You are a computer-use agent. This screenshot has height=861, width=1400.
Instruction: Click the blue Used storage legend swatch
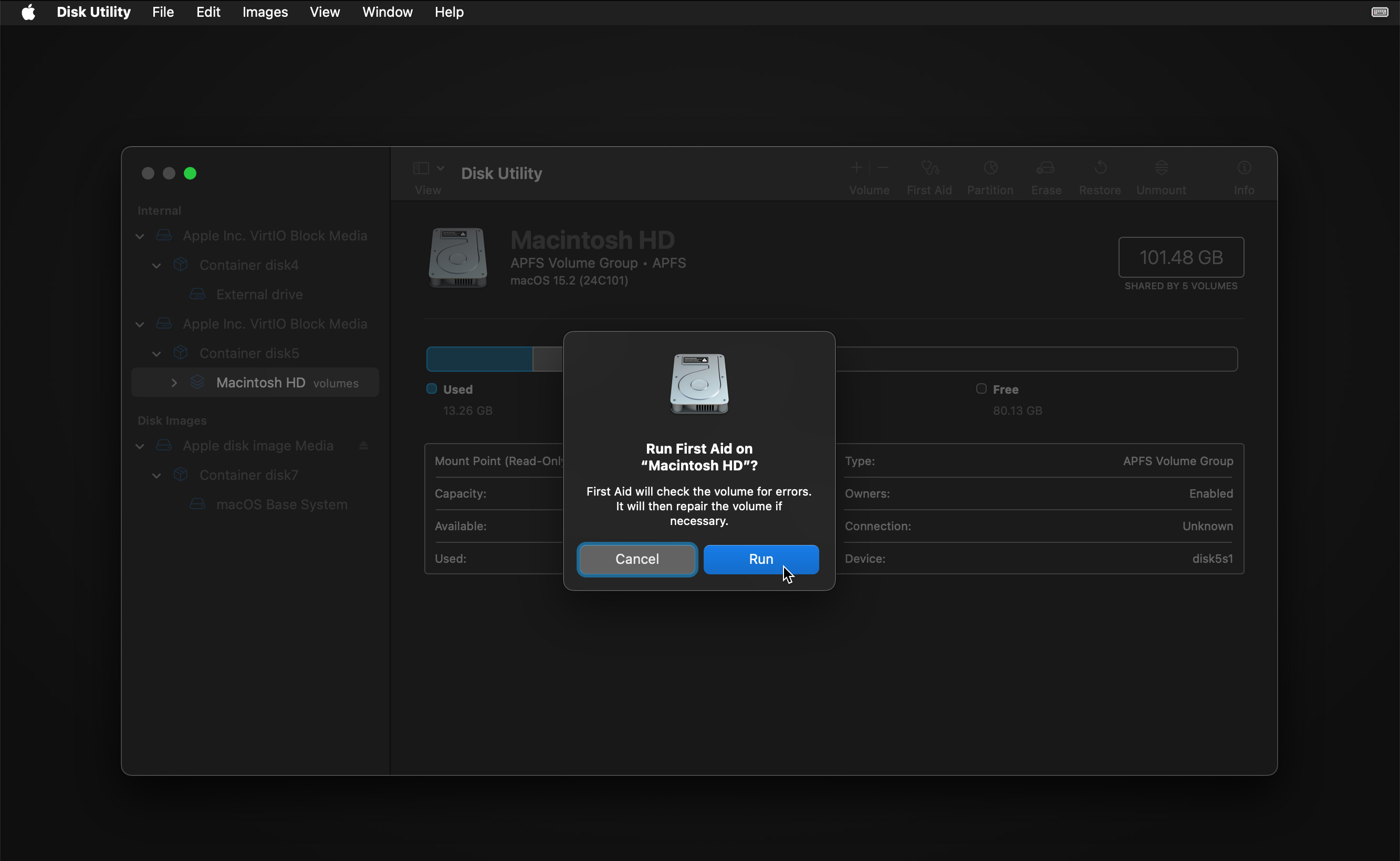[x=432, y=389]
